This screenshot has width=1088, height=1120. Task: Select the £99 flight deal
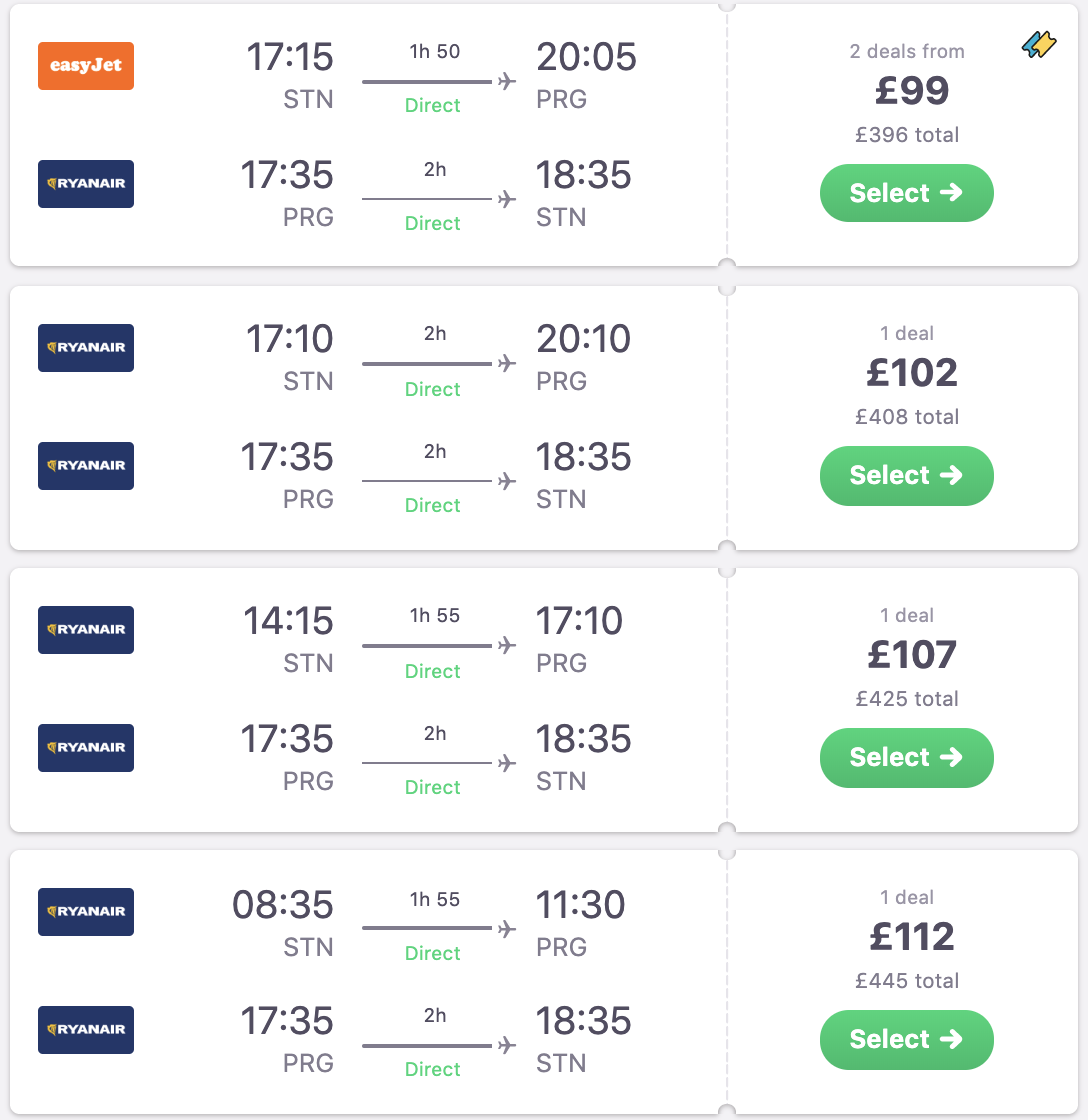pos(906,193)
